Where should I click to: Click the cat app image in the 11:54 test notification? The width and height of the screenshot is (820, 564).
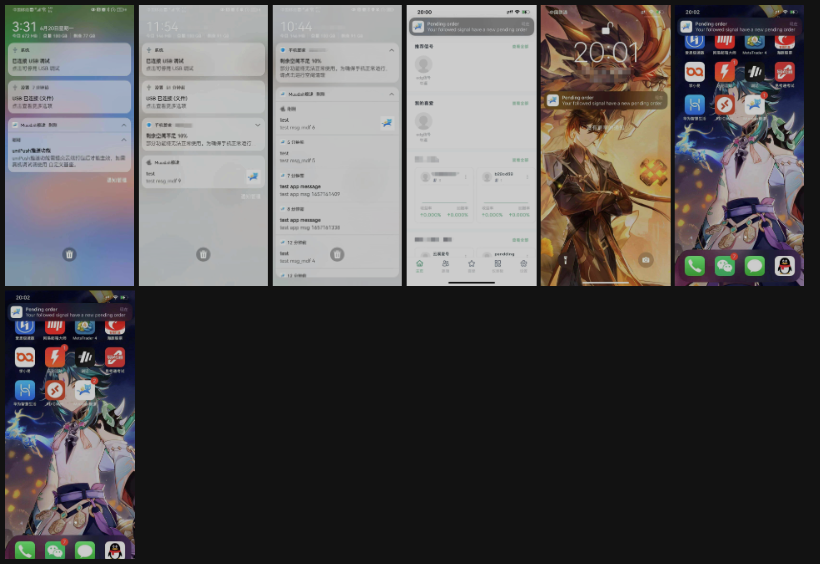coord(253,177)
